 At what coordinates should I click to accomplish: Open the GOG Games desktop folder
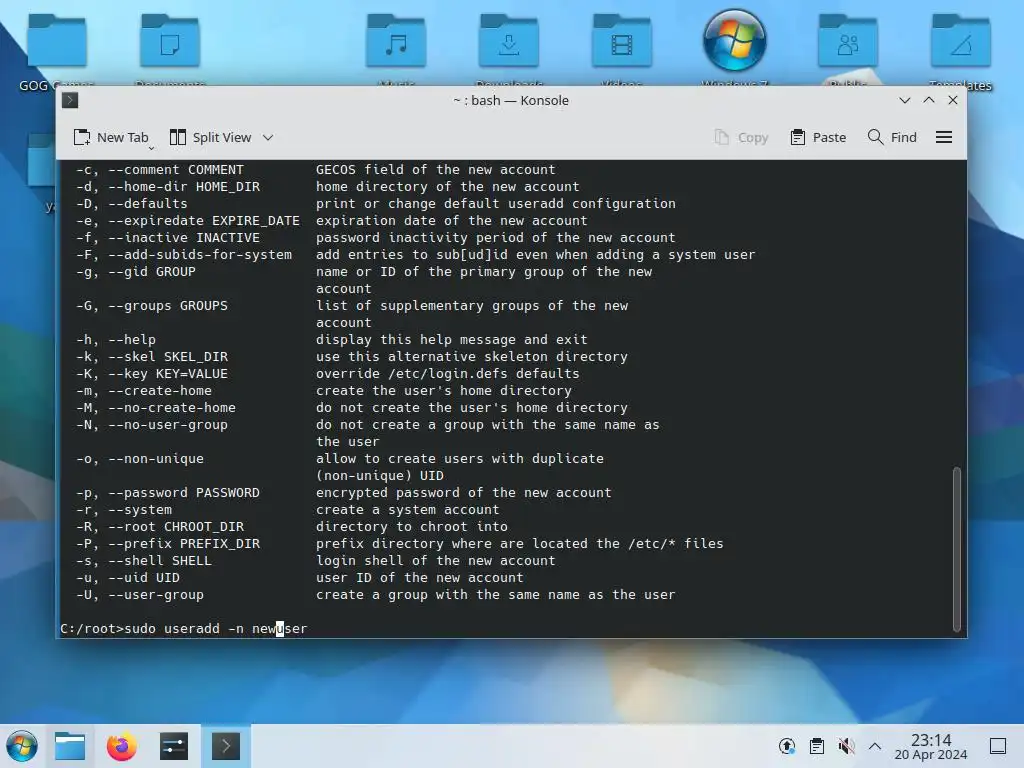57,51
